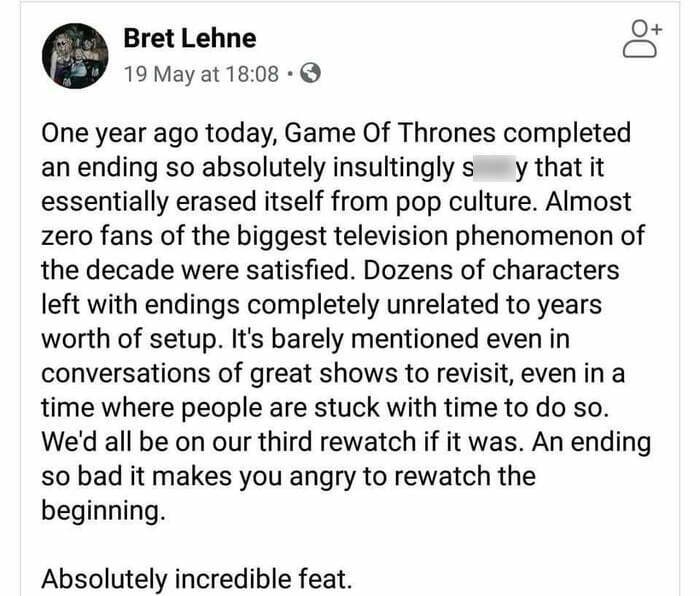Open Bret Lehne's profile picture
This screenshot has height=596, width=700.
pyautogui.click(x=75, y=55)
